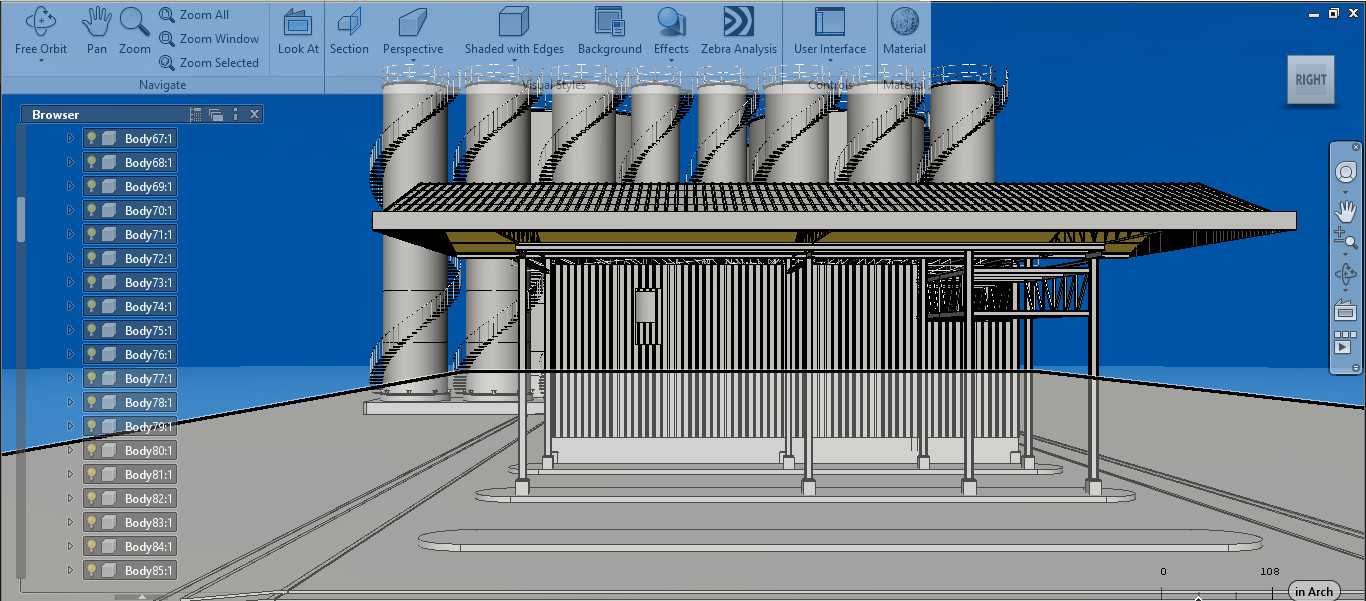The height and width of the screenshot is (601, 1366).
Task: Select the Body84:1 body icon
Action: (x=110, y=546)
